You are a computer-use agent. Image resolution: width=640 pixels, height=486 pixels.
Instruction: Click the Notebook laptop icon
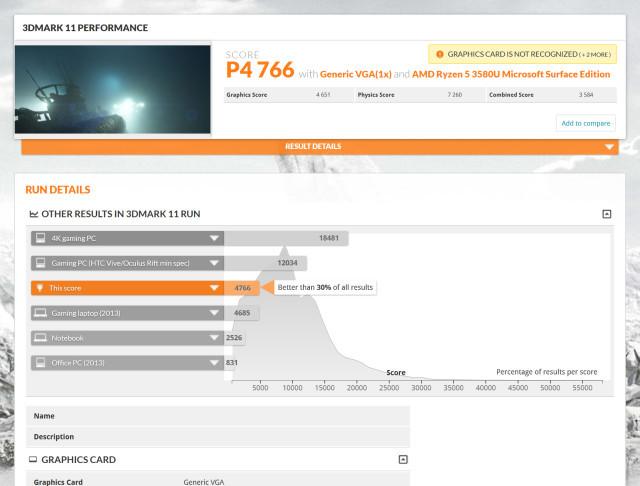[x=40, y=338]
